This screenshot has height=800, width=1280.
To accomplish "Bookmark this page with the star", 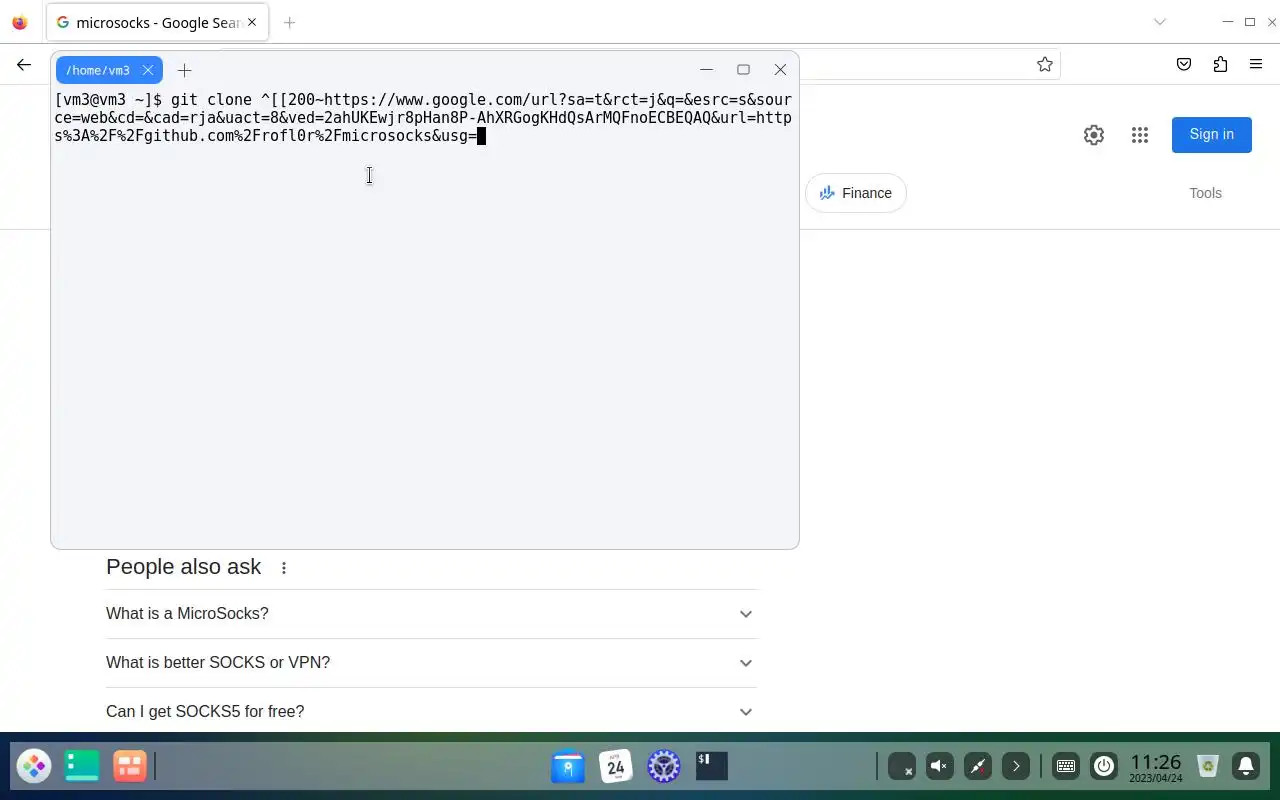I will pos(1045,64).
